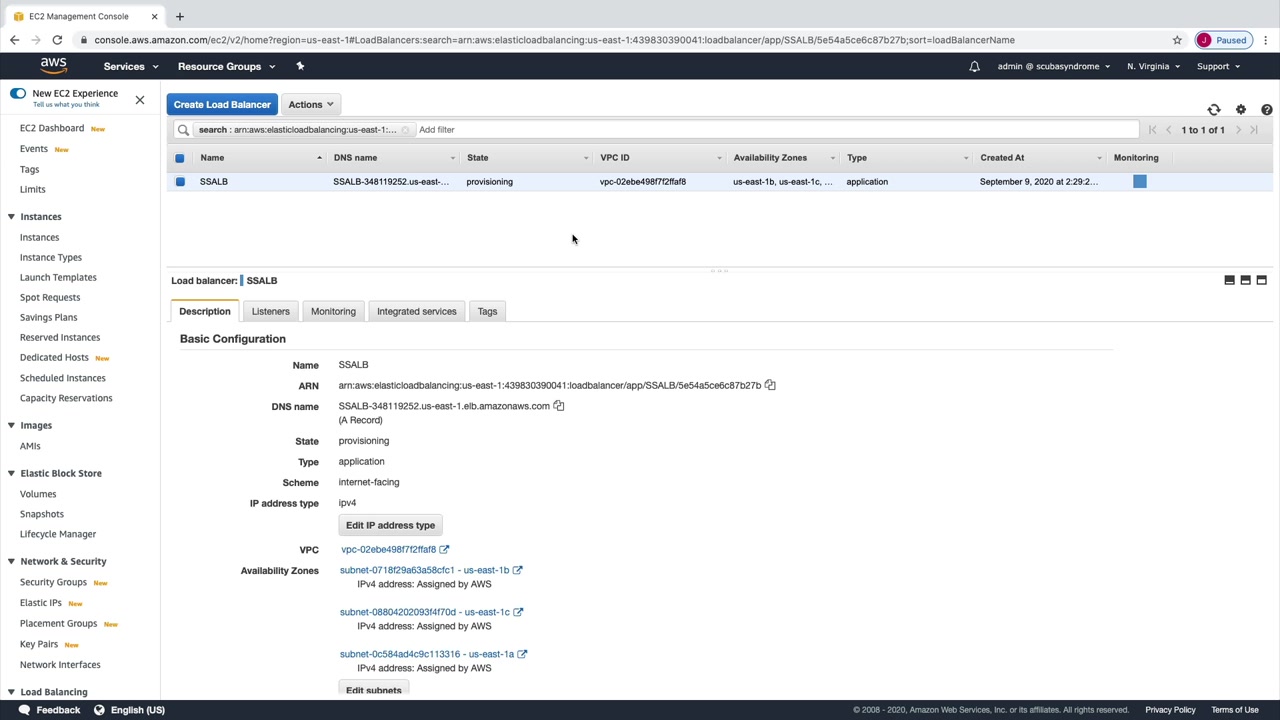Image resolution: width=1280 pixels, height=720 pixels.
Task: Select the Description tab
Action: 205,311
